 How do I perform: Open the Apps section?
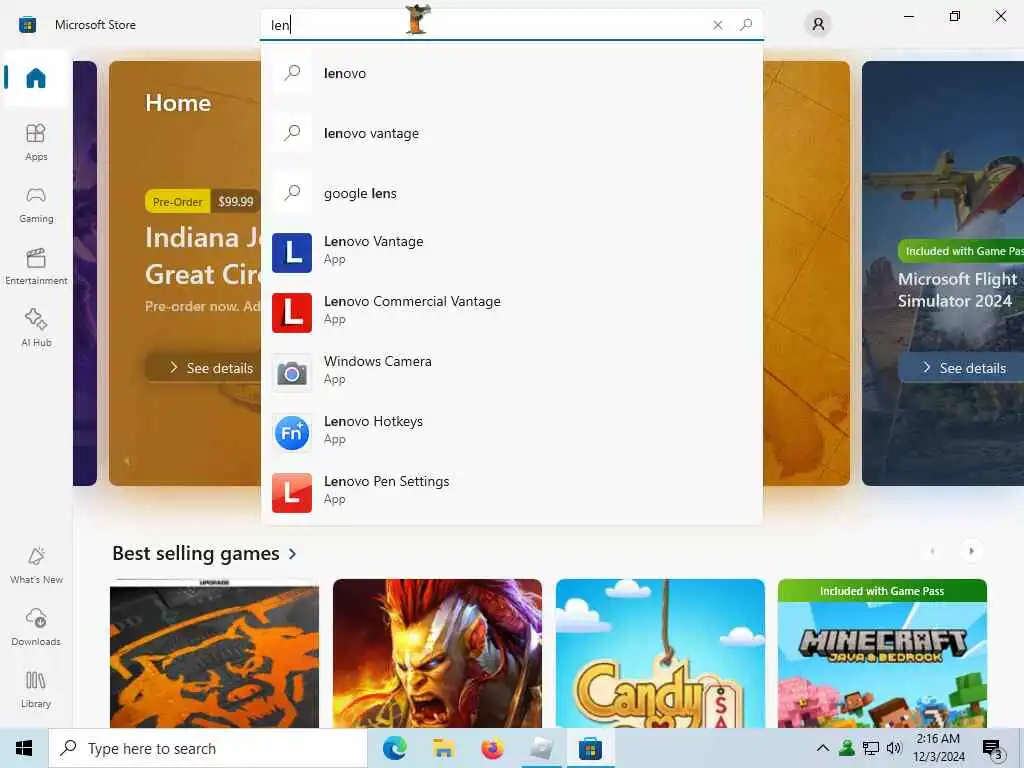[36, 142]
